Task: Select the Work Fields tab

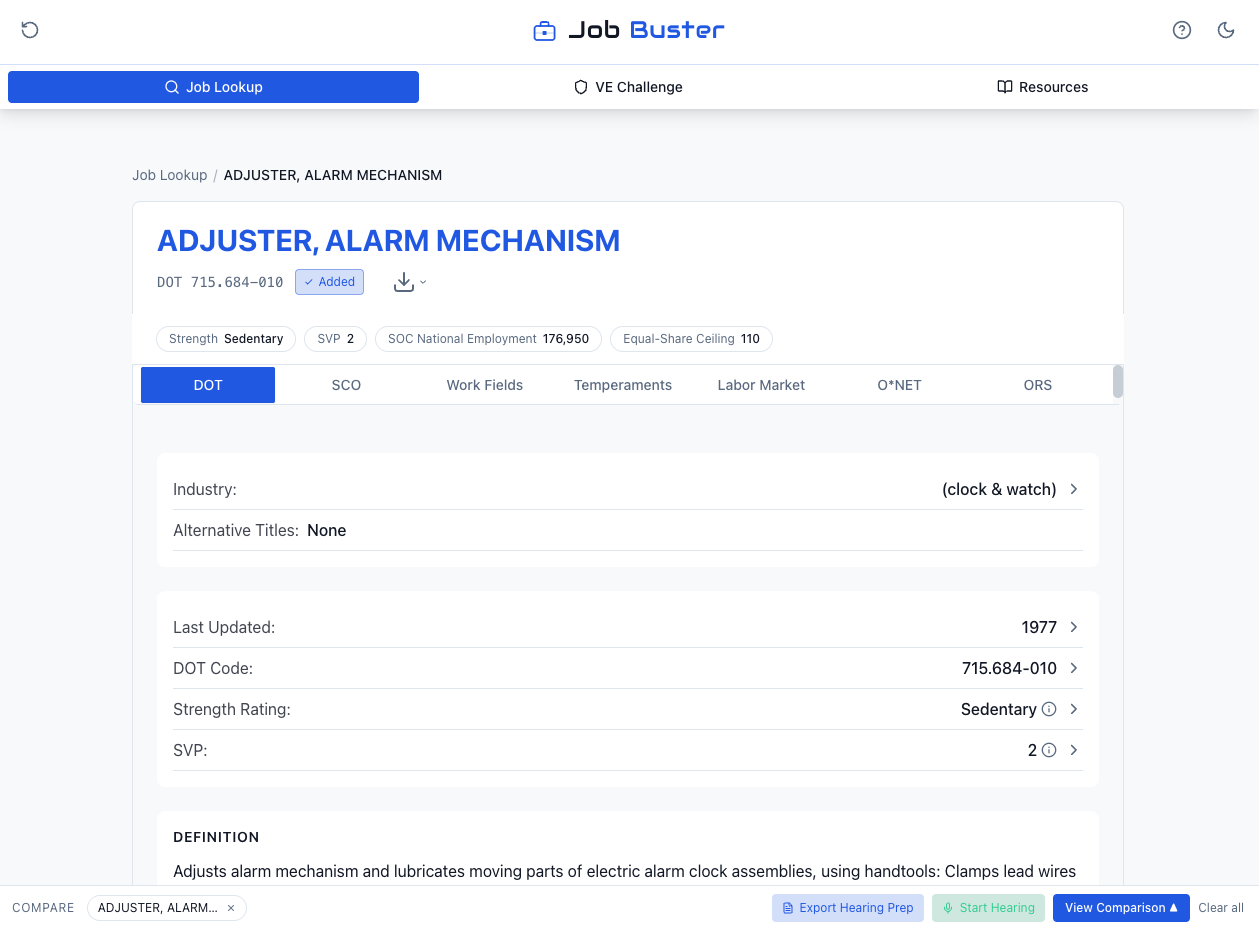Action: (x=484, y=385)
